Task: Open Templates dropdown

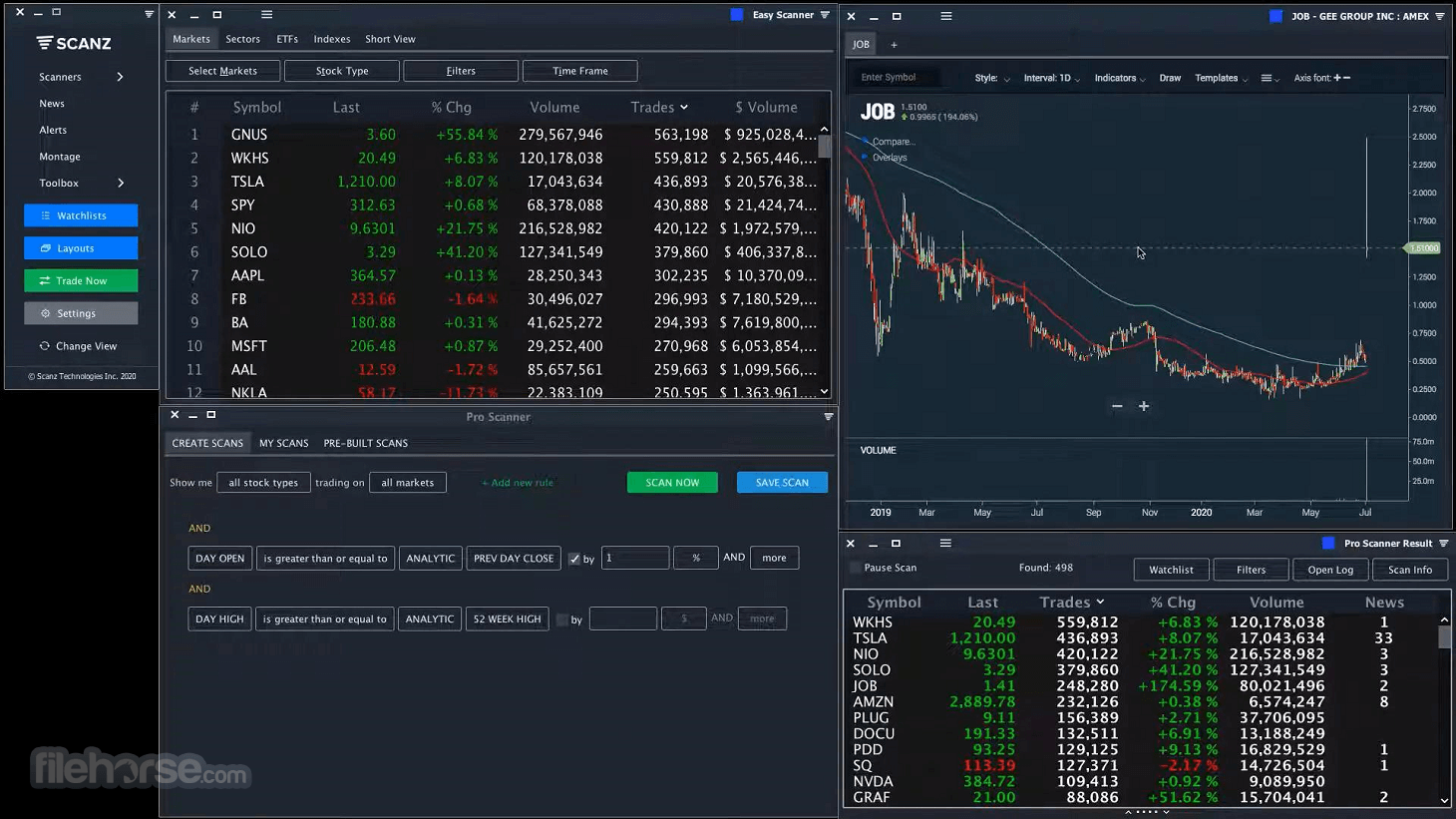Action: tap(1221, 78)
